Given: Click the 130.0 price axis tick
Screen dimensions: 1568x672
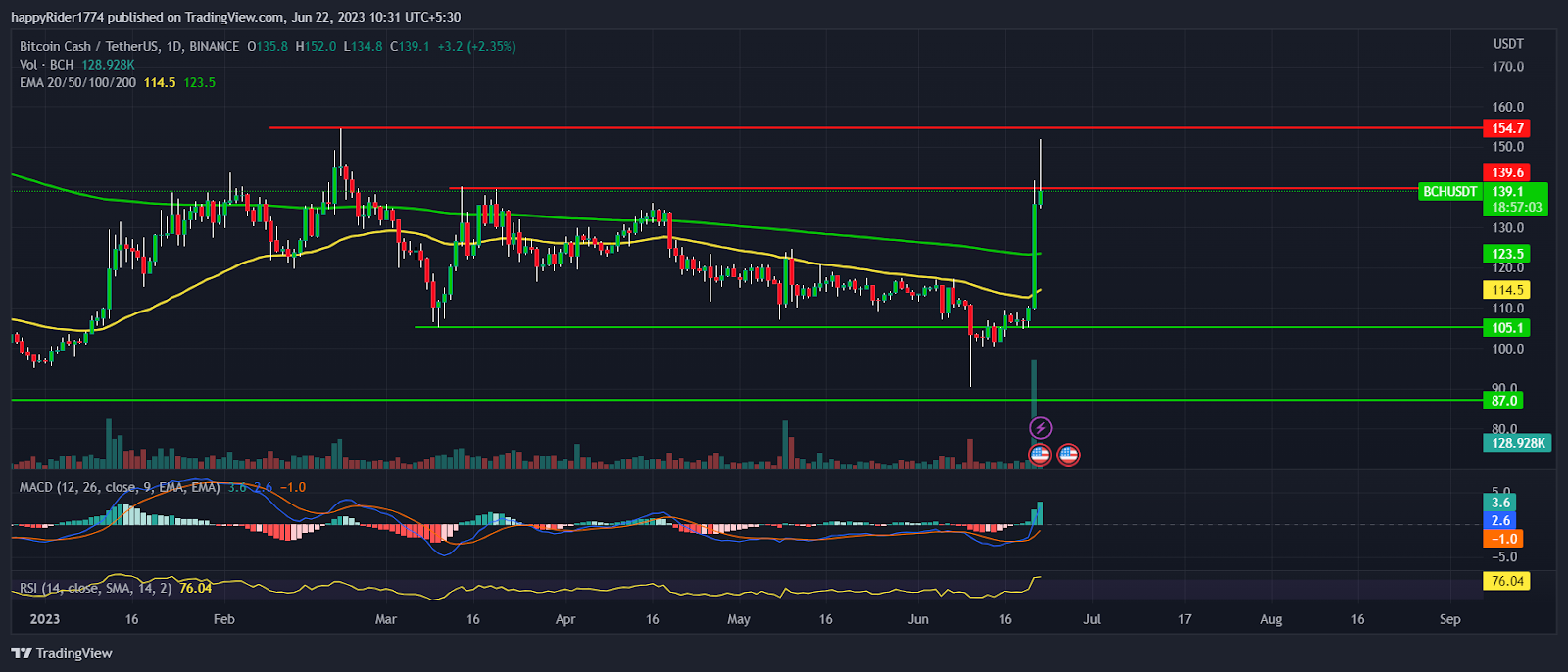Looking at the screenshot, I should coord(1508,227).
